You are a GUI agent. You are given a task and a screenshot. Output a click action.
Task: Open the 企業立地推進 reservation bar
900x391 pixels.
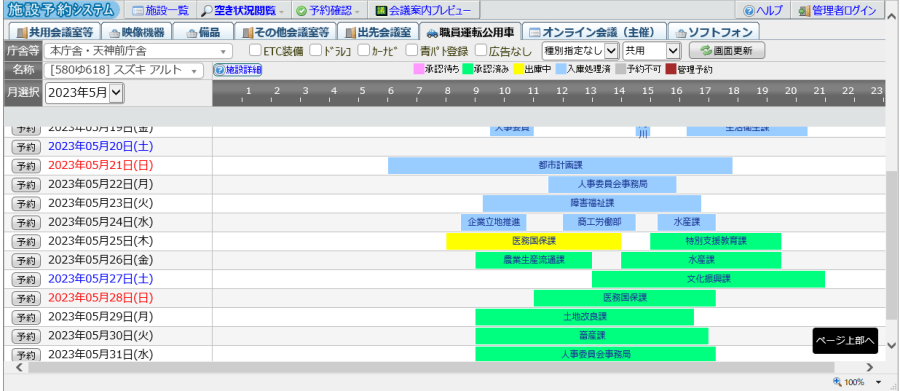[494, 222]
